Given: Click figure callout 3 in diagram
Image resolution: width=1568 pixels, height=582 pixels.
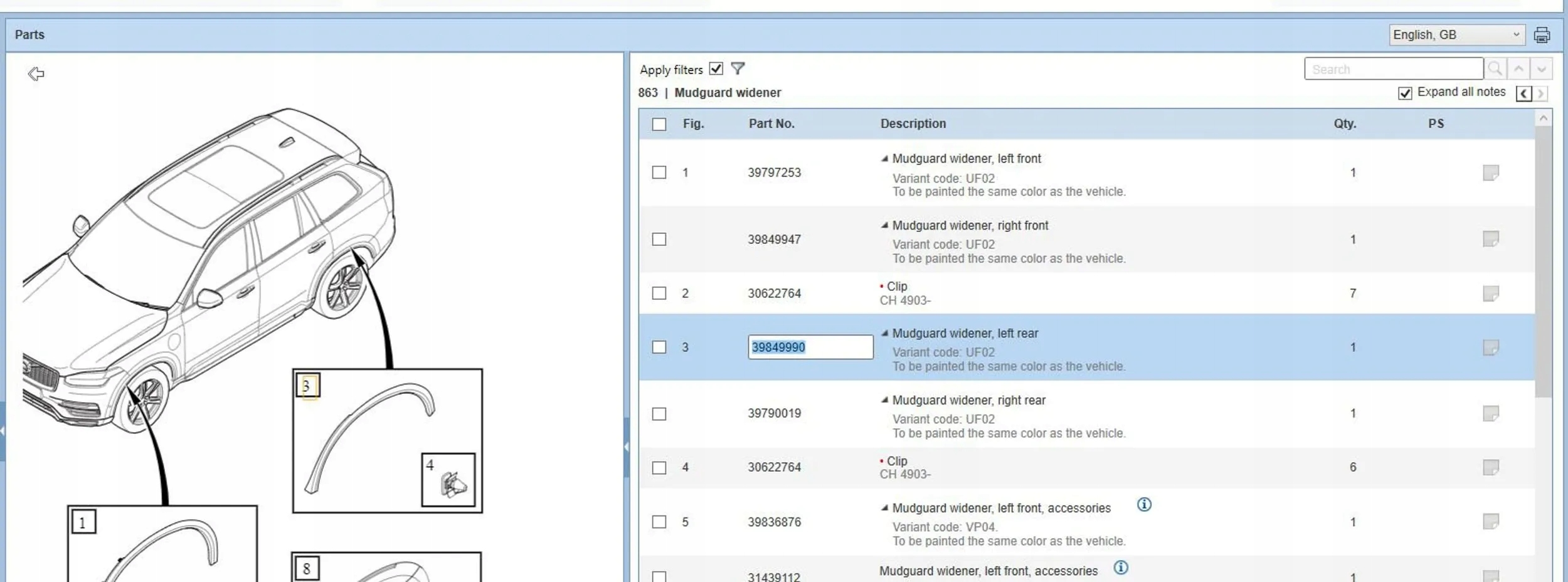Looking at the screenshot, I should tap(307, 386).
